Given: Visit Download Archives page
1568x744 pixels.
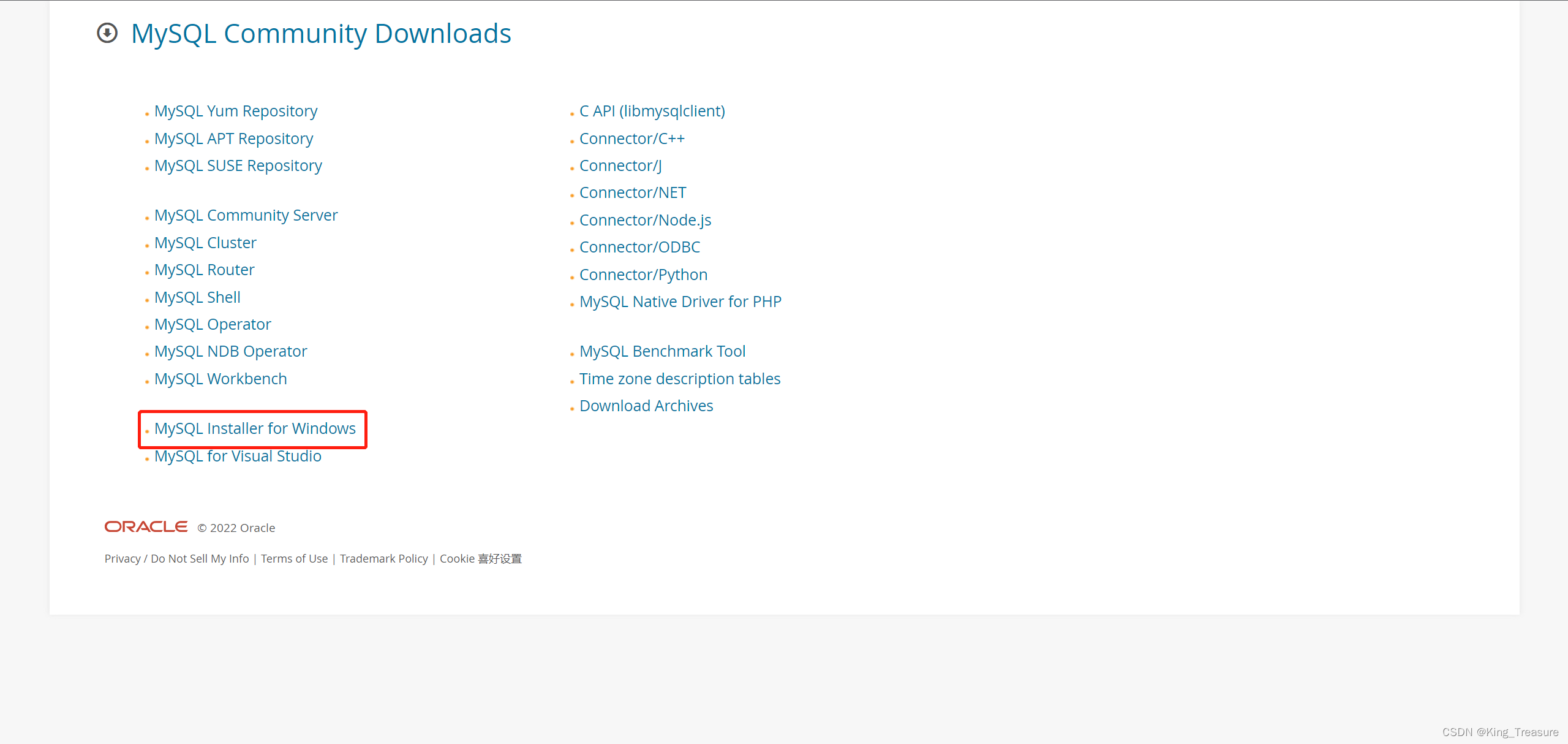Looking at the screenshot, I should click(x=646, y=406).
